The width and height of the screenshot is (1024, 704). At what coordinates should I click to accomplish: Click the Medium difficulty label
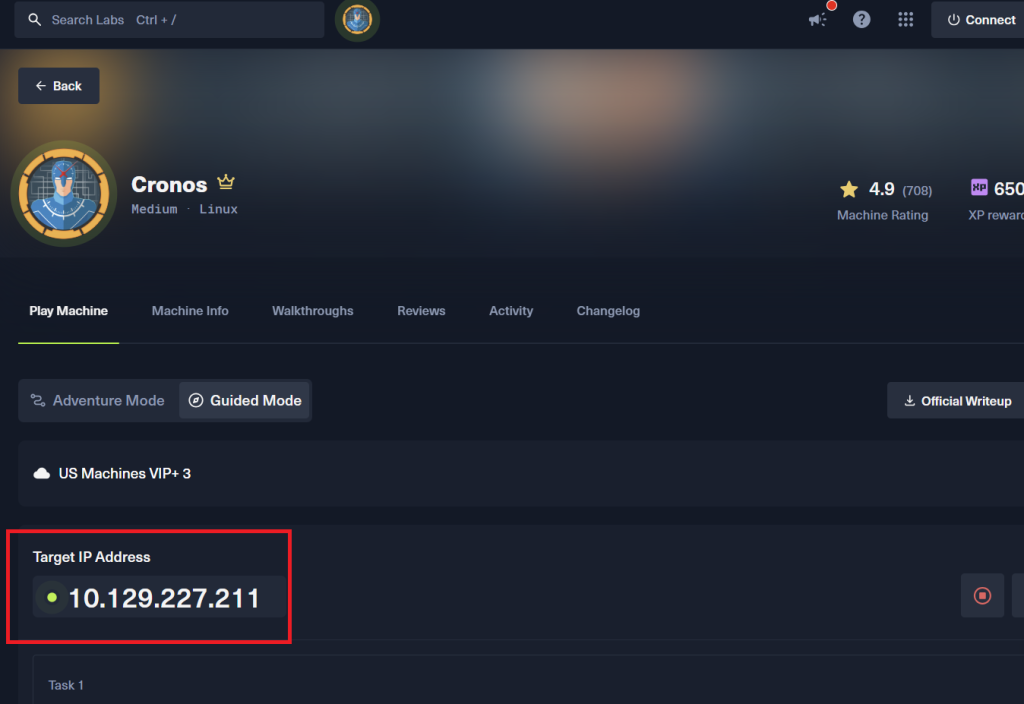154,209
